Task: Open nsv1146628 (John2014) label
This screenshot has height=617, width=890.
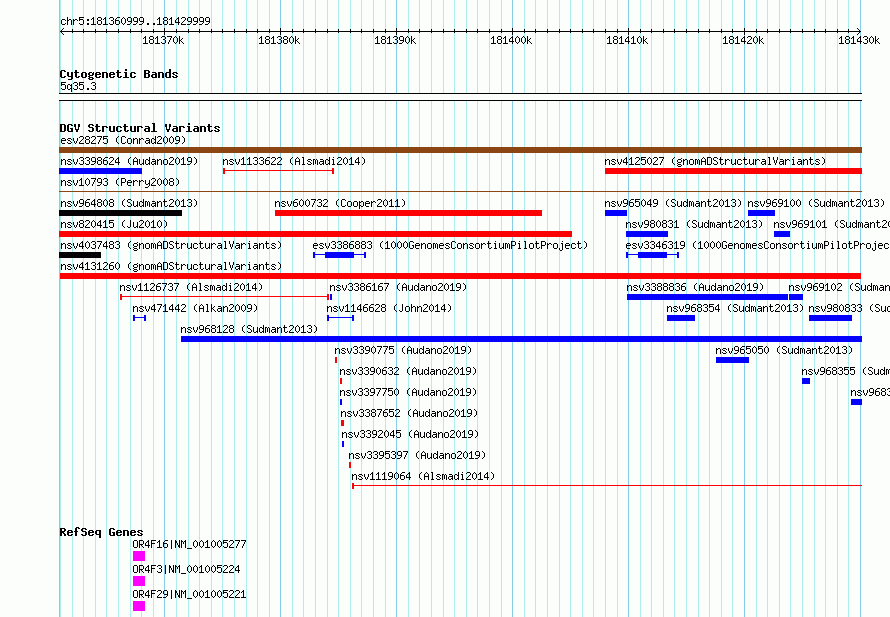Action: tap(389, 308)
